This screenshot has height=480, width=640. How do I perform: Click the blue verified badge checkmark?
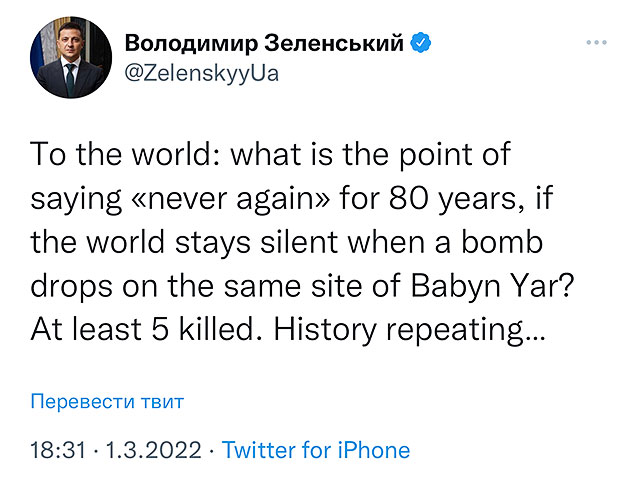point(420,42)
